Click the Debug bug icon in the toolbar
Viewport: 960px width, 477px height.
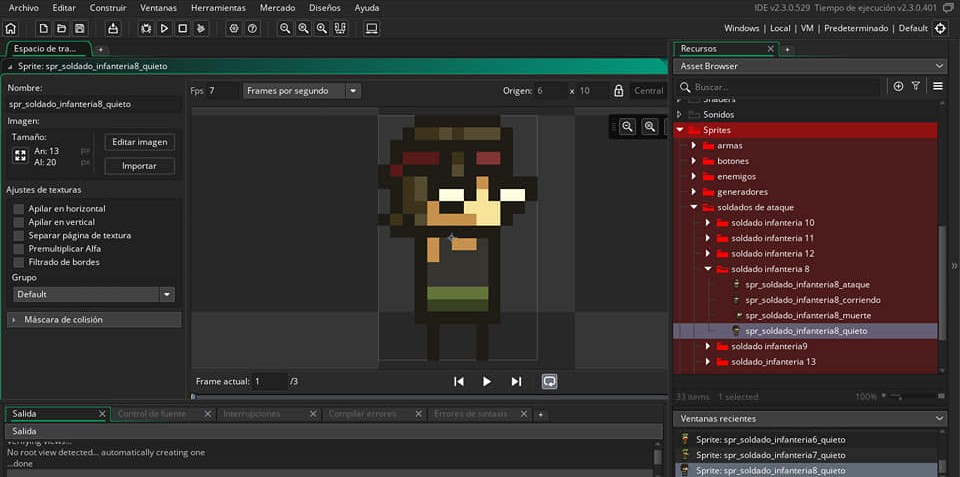(146, 28)
